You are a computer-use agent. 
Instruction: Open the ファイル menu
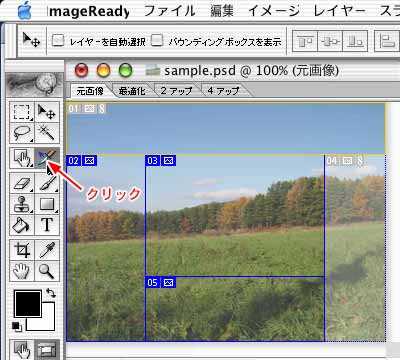pyautogui.click(x=169, y=11)
